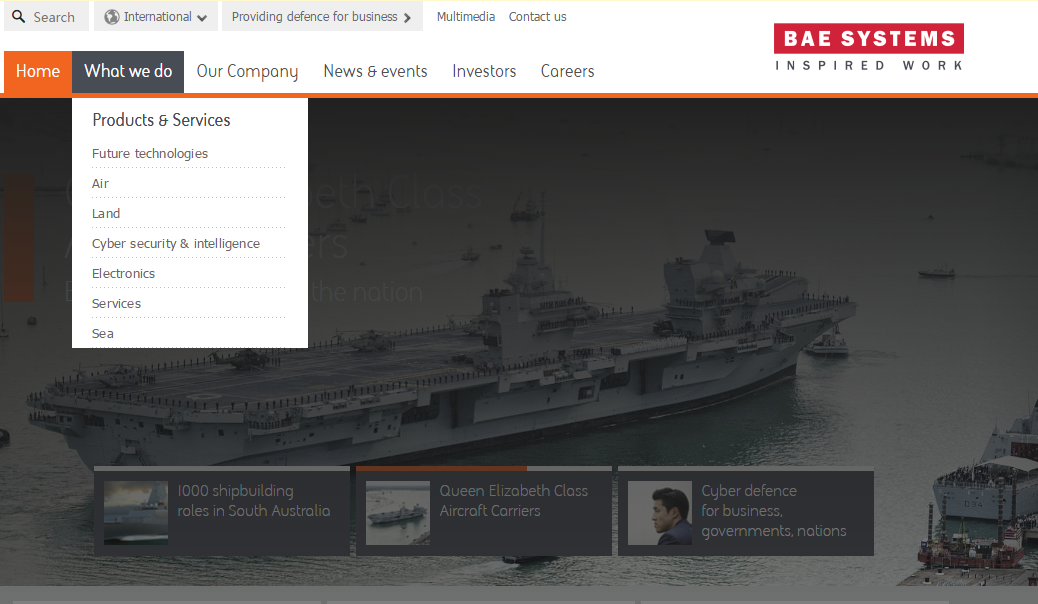Choose Electronics from the dropdown list

[x=123, y=274]
